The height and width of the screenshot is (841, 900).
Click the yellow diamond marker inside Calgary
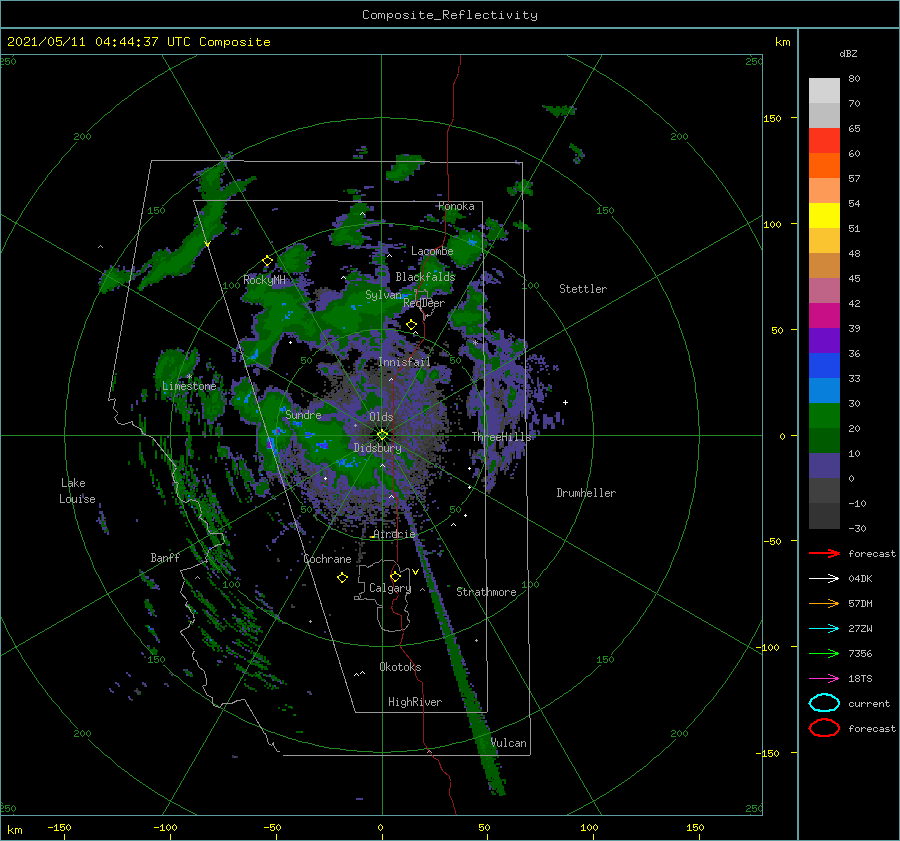pos(395,576)
